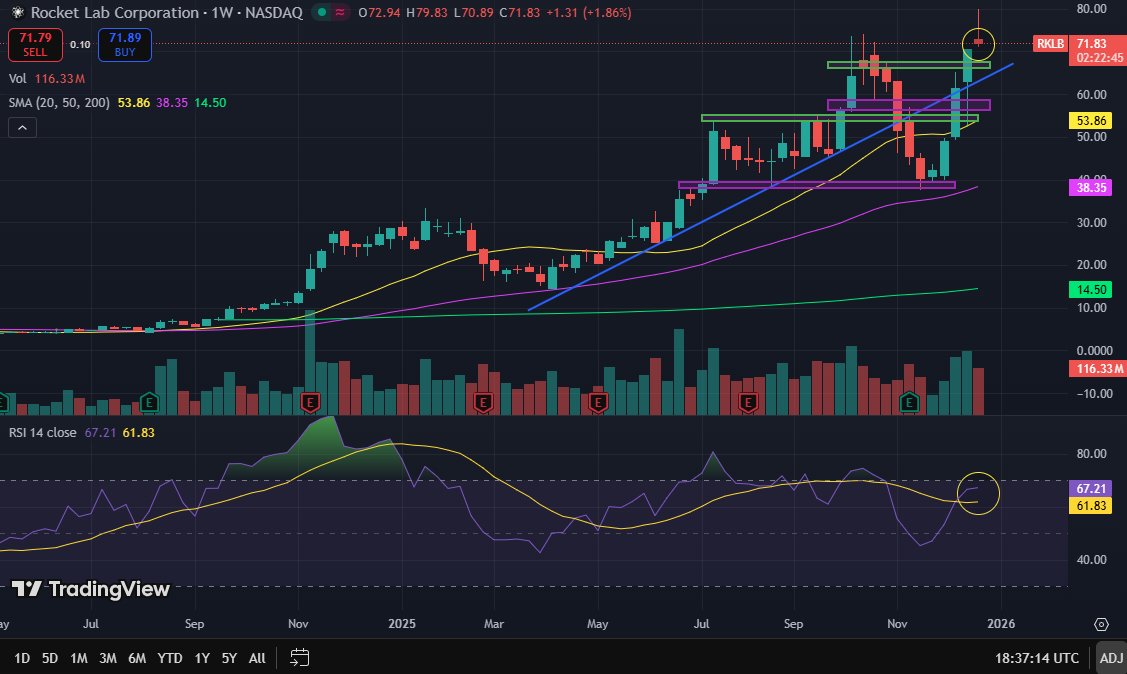Select the 3M time range

(108, 657)
